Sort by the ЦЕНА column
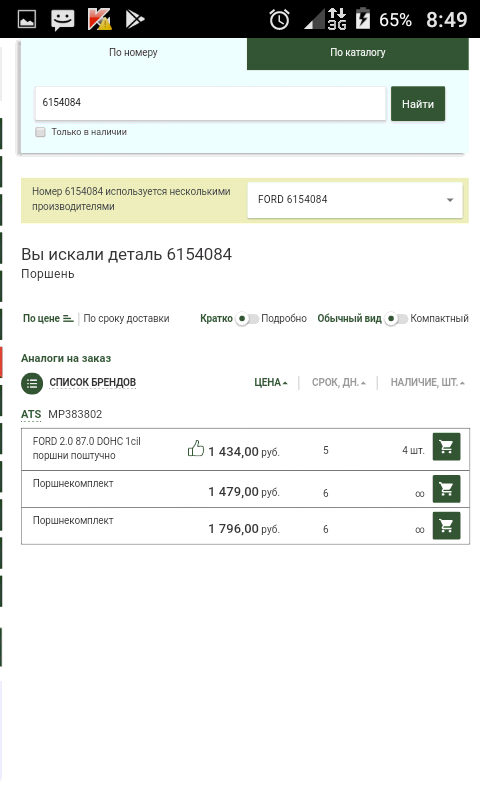The image size is (480, 800). [271, 383]
